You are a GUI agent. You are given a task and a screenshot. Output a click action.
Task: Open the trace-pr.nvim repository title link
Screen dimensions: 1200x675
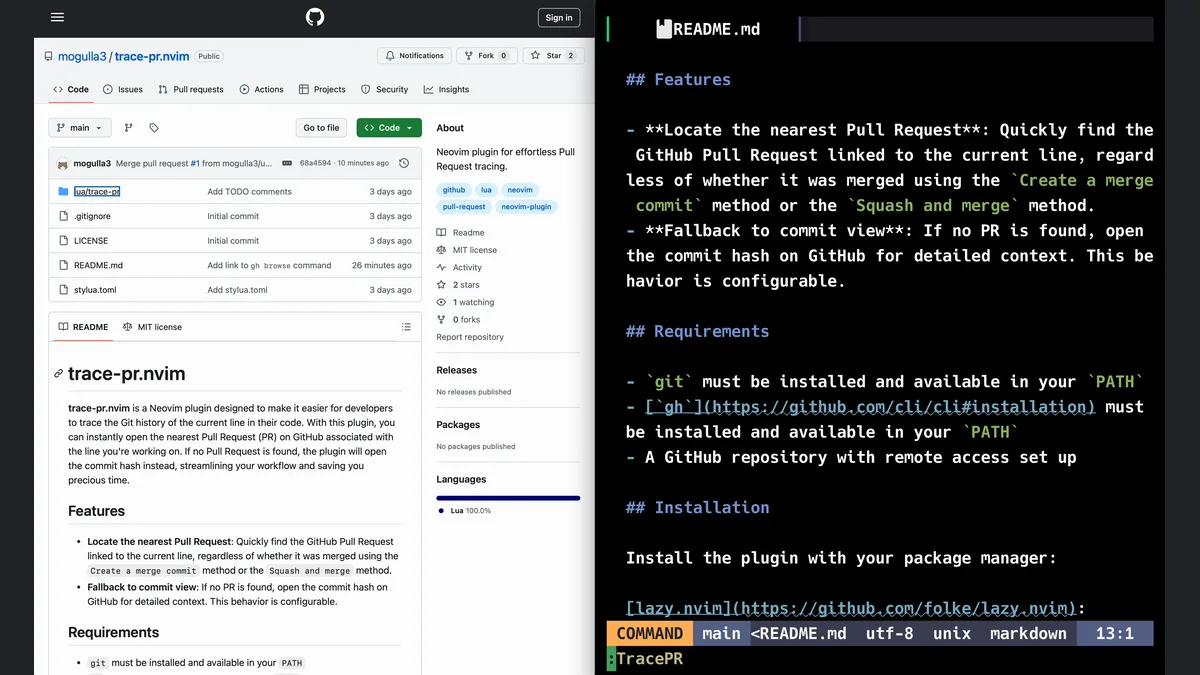tap(151, 57)
